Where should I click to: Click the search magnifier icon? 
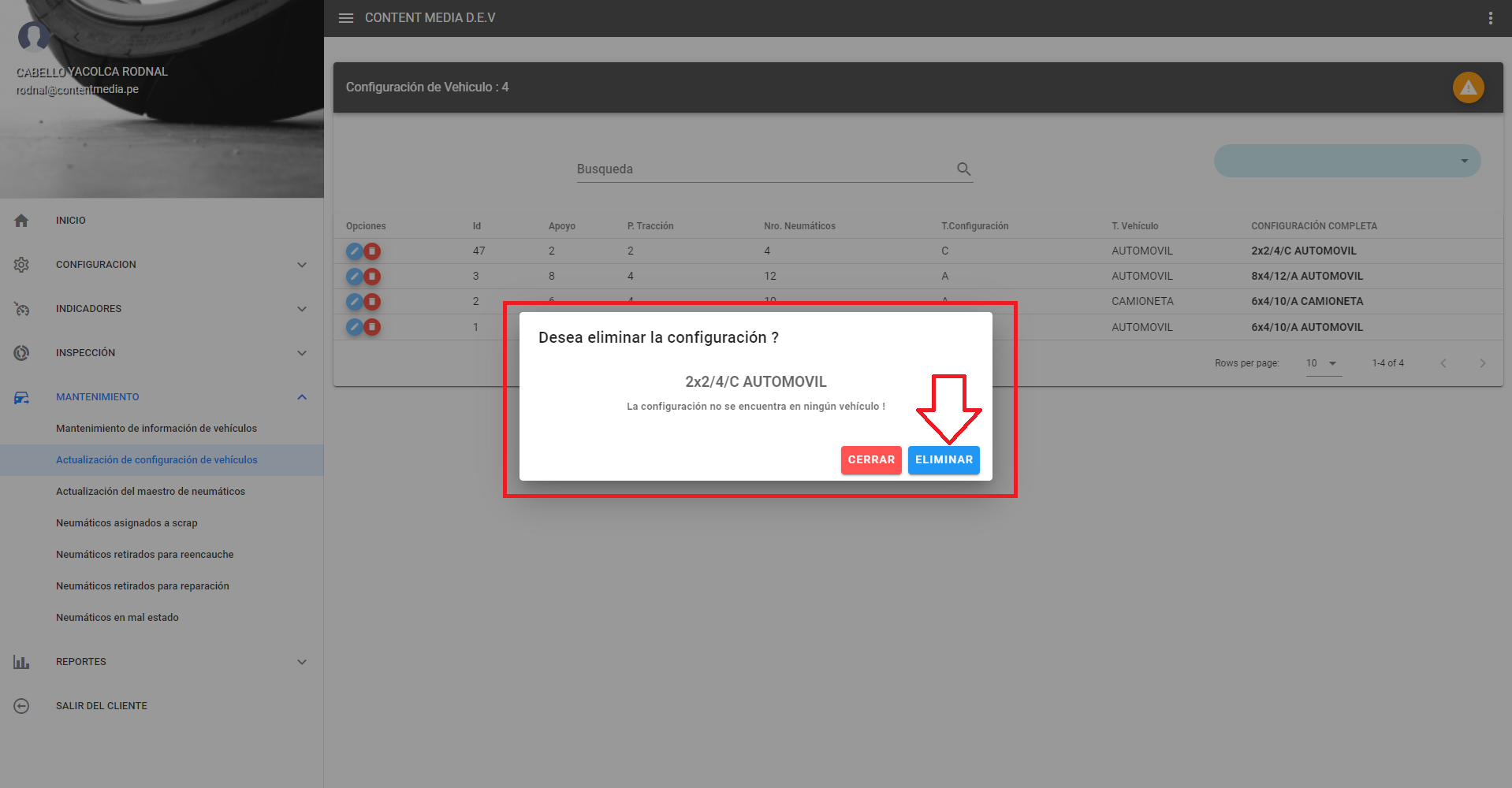tap(963, 169)
